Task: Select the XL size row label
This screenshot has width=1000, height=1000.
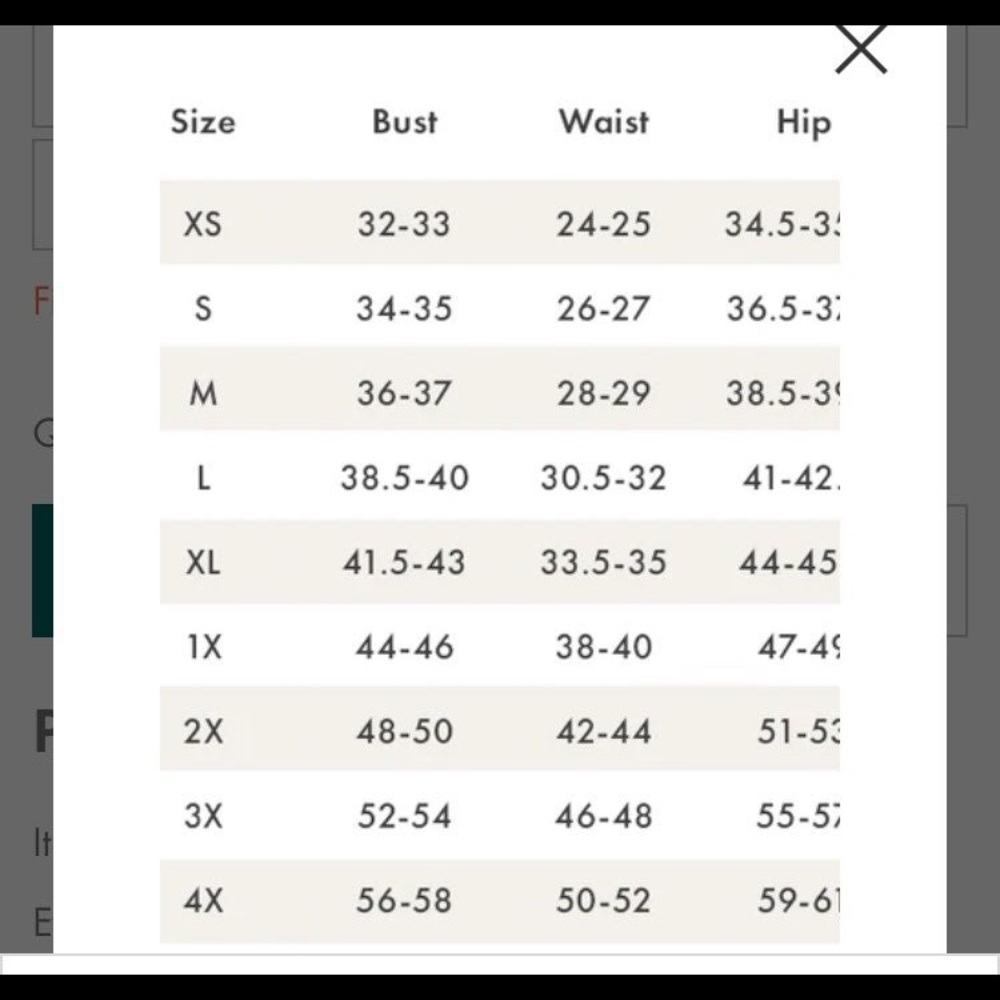Action: 203,563
